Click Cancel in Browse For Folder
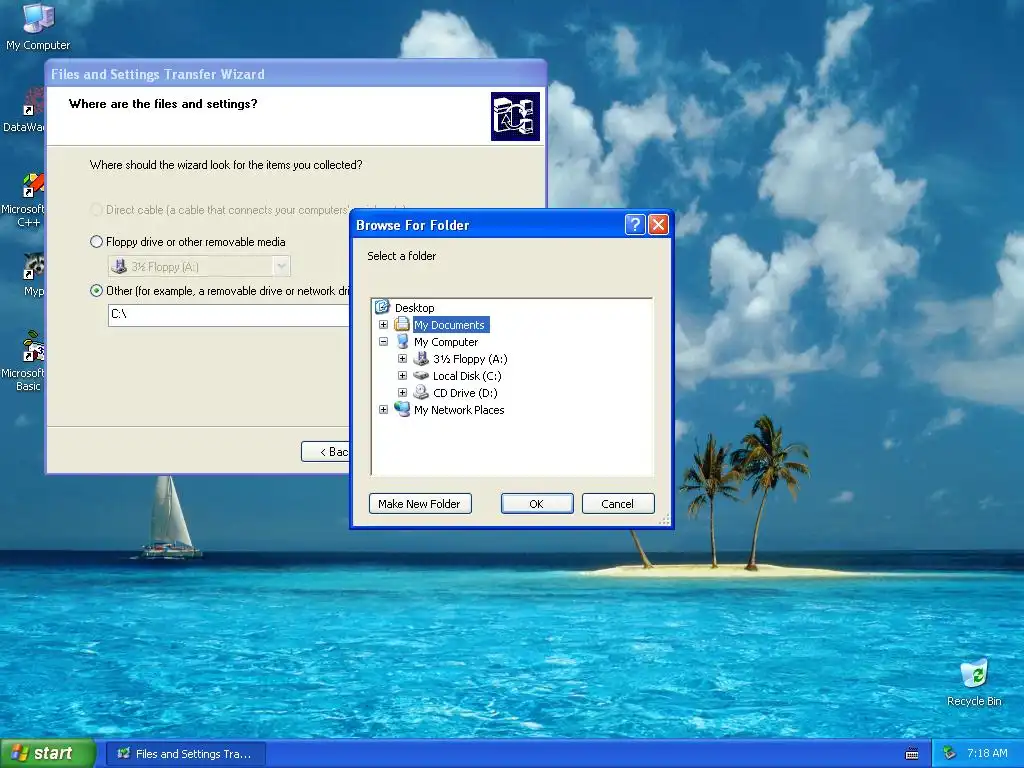Image resolution: width=1024 pixels, height=768 pixels. [618, 504]
